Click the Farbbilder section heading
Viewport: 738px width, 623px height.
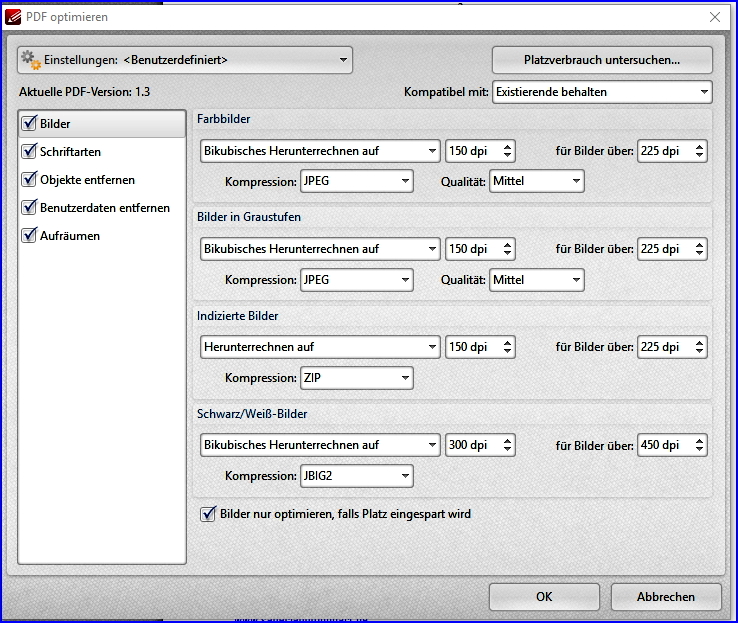tap(224, 119)
